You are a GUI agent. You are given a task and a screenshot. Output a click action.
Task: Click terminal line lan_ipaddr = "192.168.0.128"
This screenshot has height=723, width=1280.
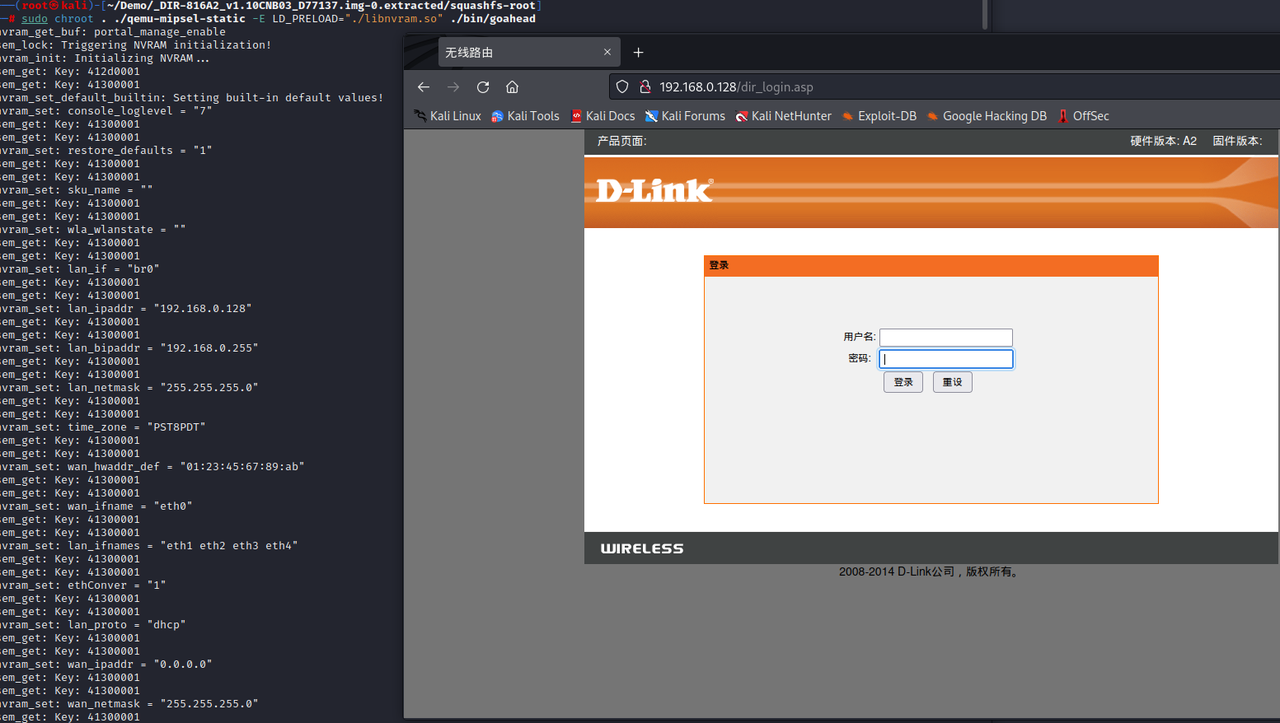[x=124, y=308]
